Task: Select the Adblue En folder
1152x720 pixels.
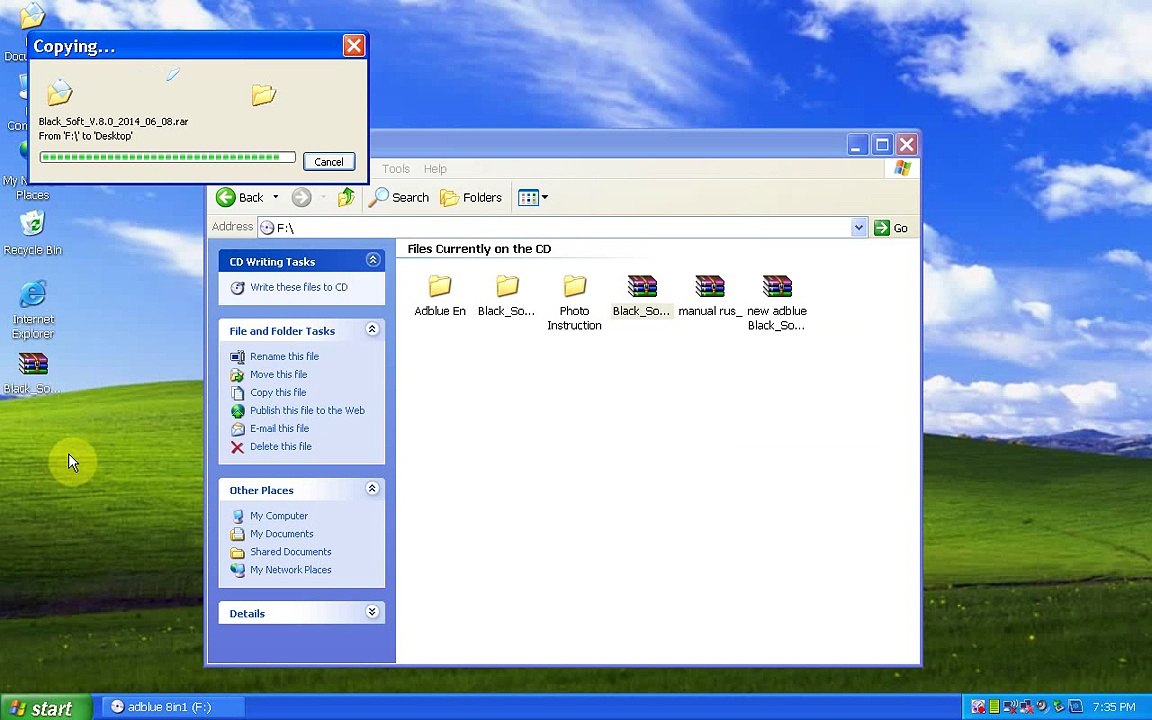Action: click(439, 295)
